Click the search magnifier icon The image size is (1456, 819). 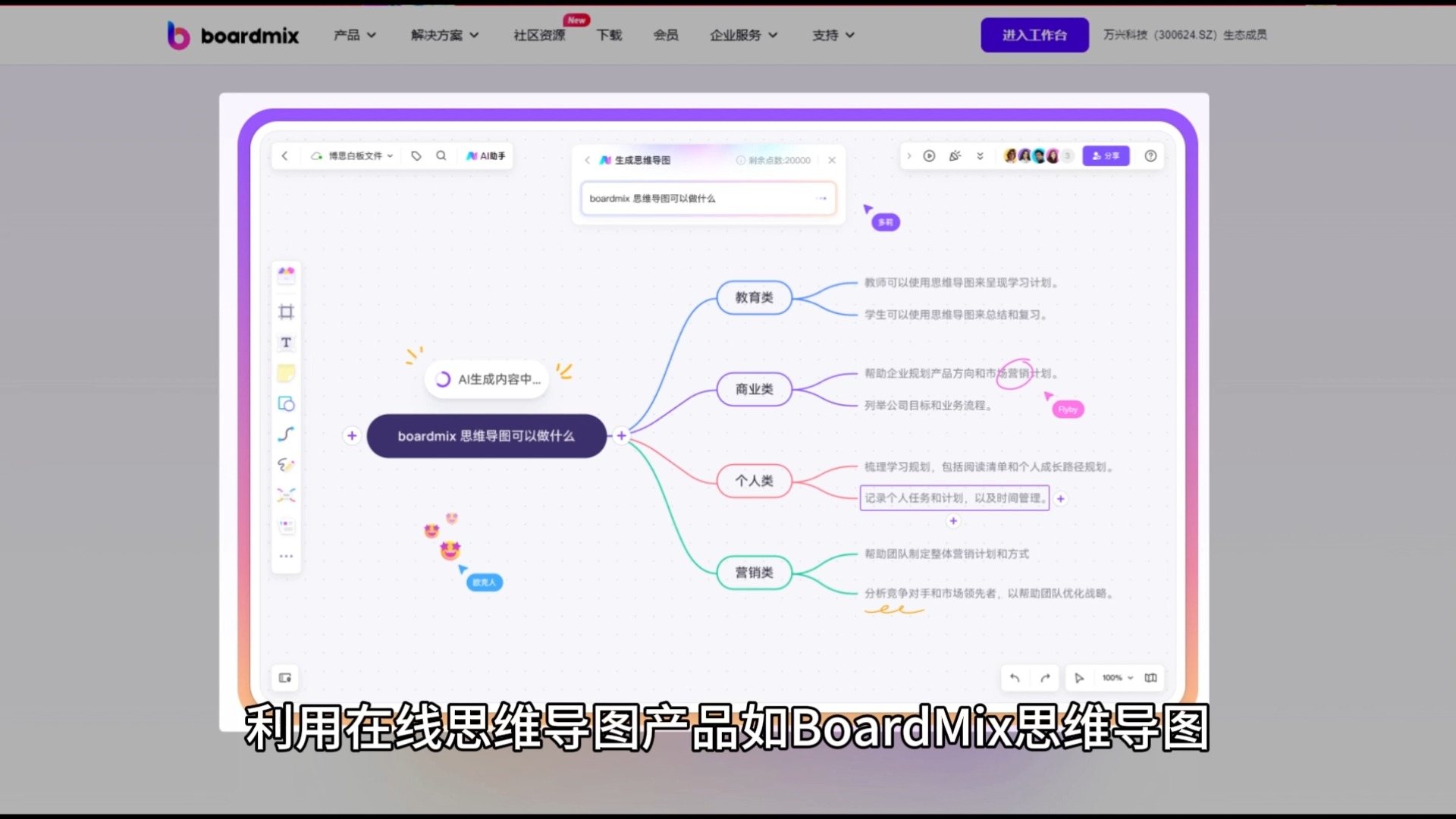pyautogui.click(x=441, y=155)
